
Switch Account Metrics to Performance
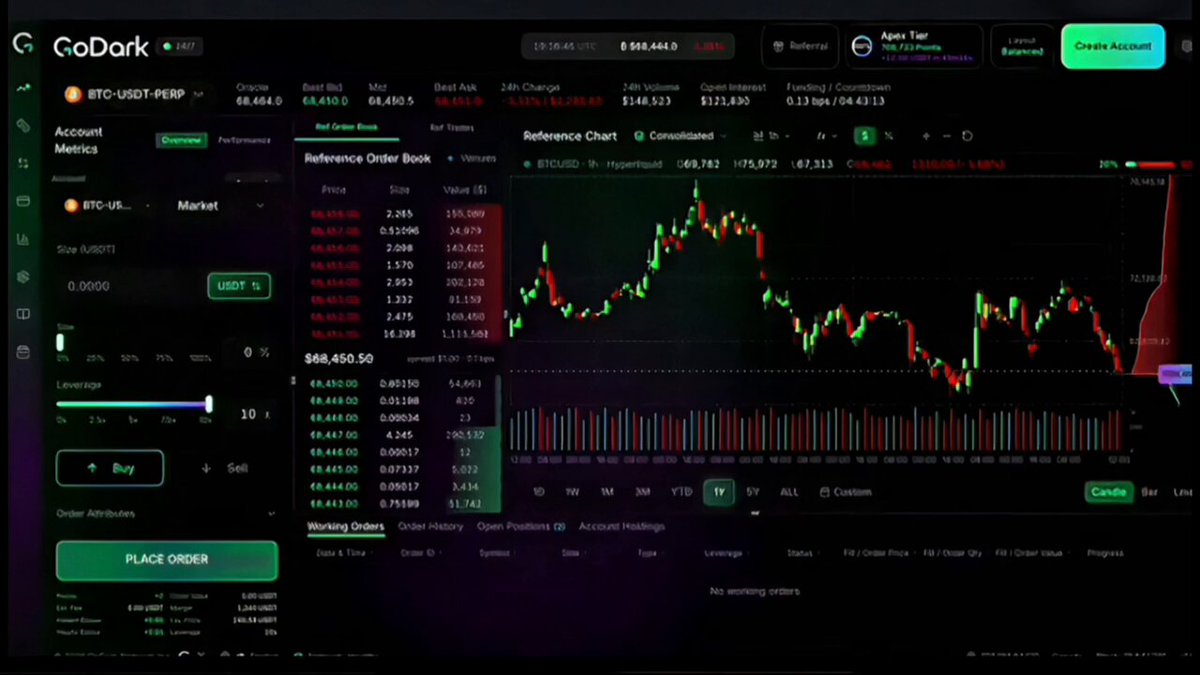point(244,141)
